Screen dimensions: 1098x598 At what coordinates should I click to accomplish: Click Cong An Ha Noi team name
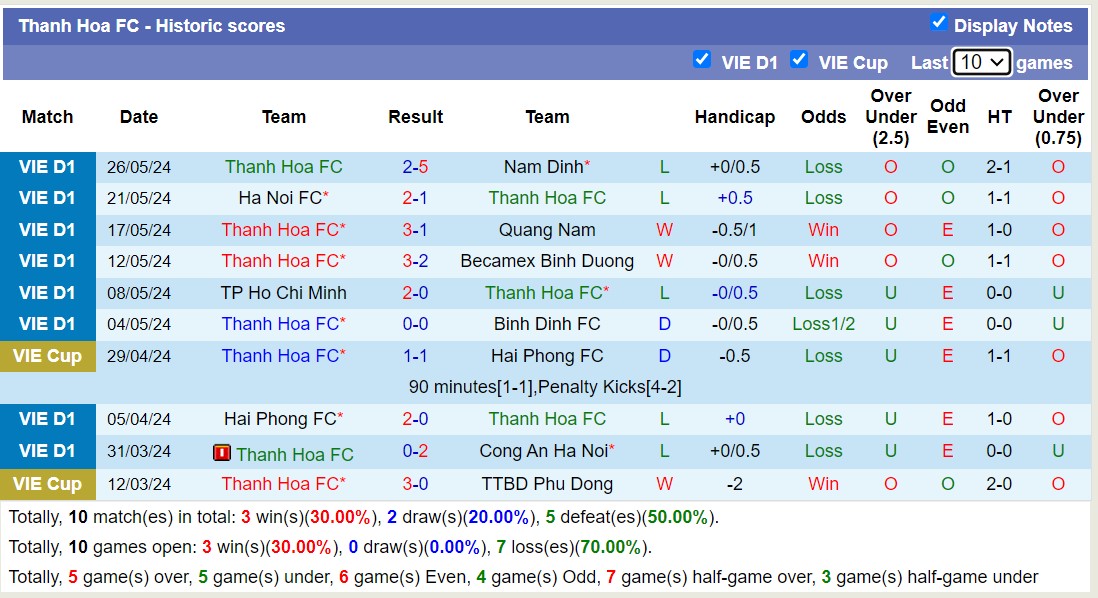(x=544, y=451)
